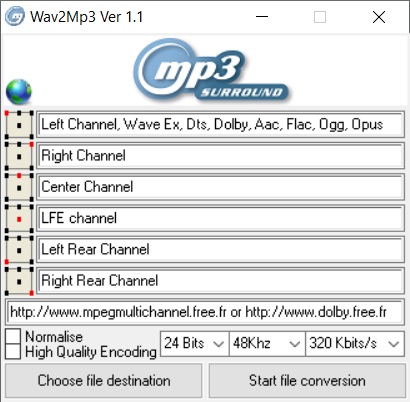Select the Right Rear Channel position button
410x402 pixels.
point(19,281)
